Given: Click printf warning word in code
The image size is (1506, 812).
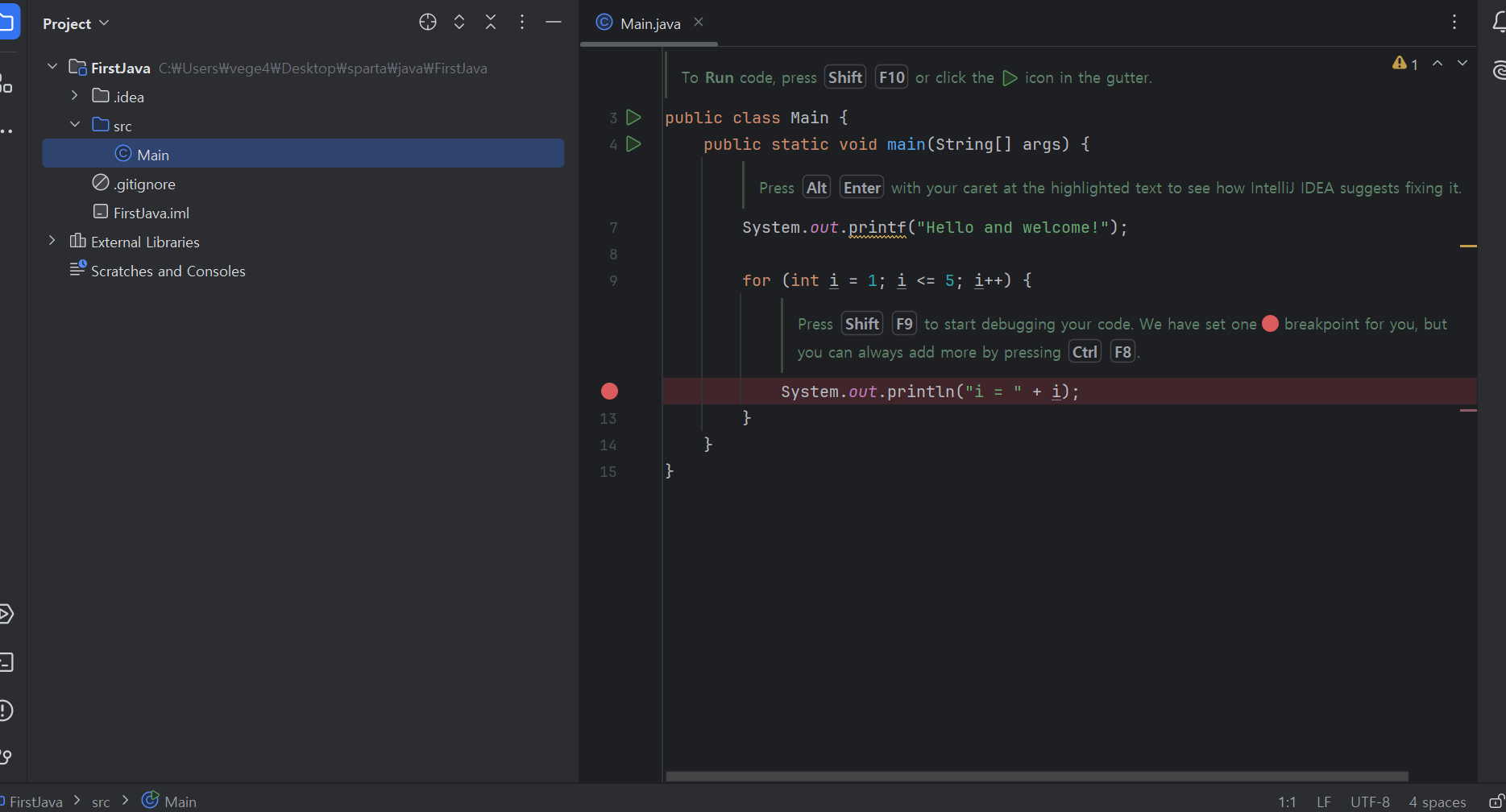Looking at the screenshot, I should [x=877, y=228].
